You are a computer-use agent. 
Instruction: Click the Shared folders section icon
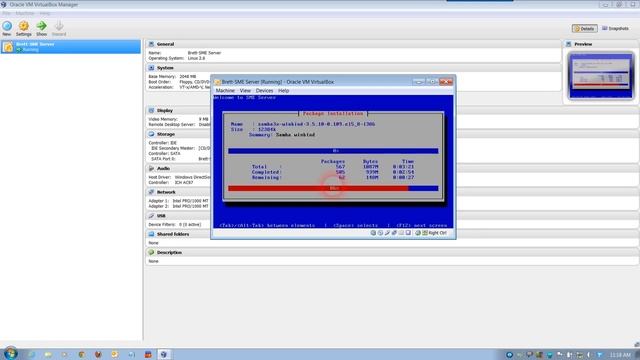pyautogui.click(x=151, y=234)
